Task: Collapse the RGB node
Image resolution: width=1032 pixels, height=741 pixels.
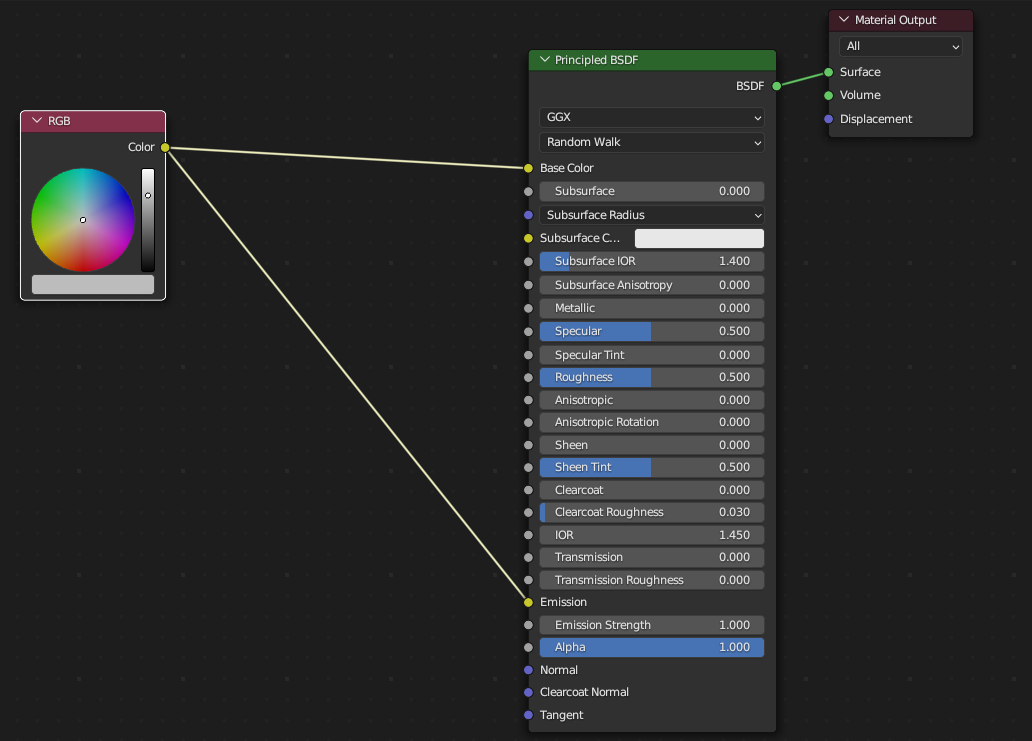Action: tap(36, 121)
